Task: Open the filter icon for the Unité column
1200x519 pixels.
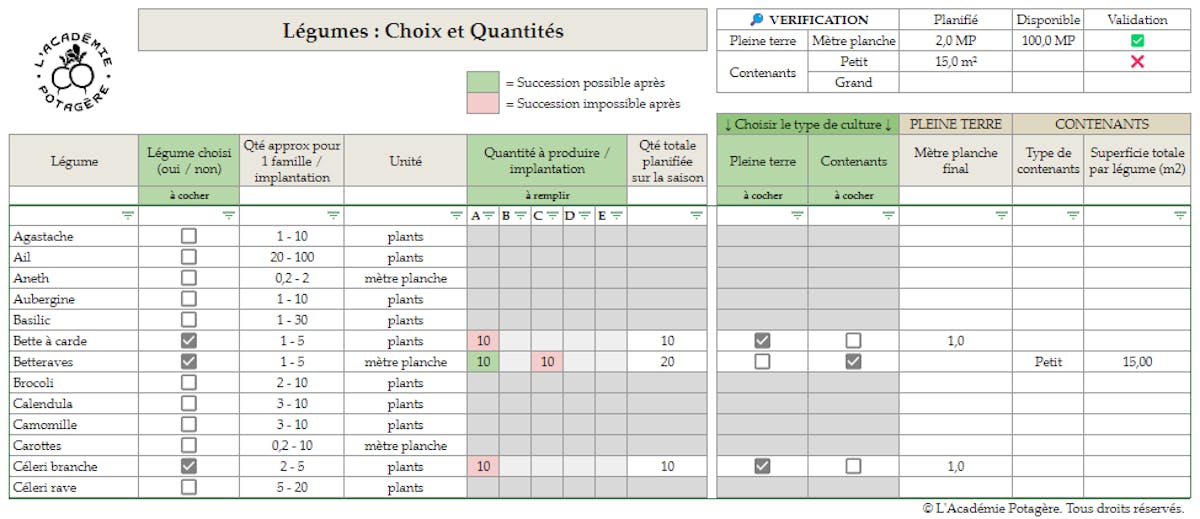Action: (x=456, y=215)
